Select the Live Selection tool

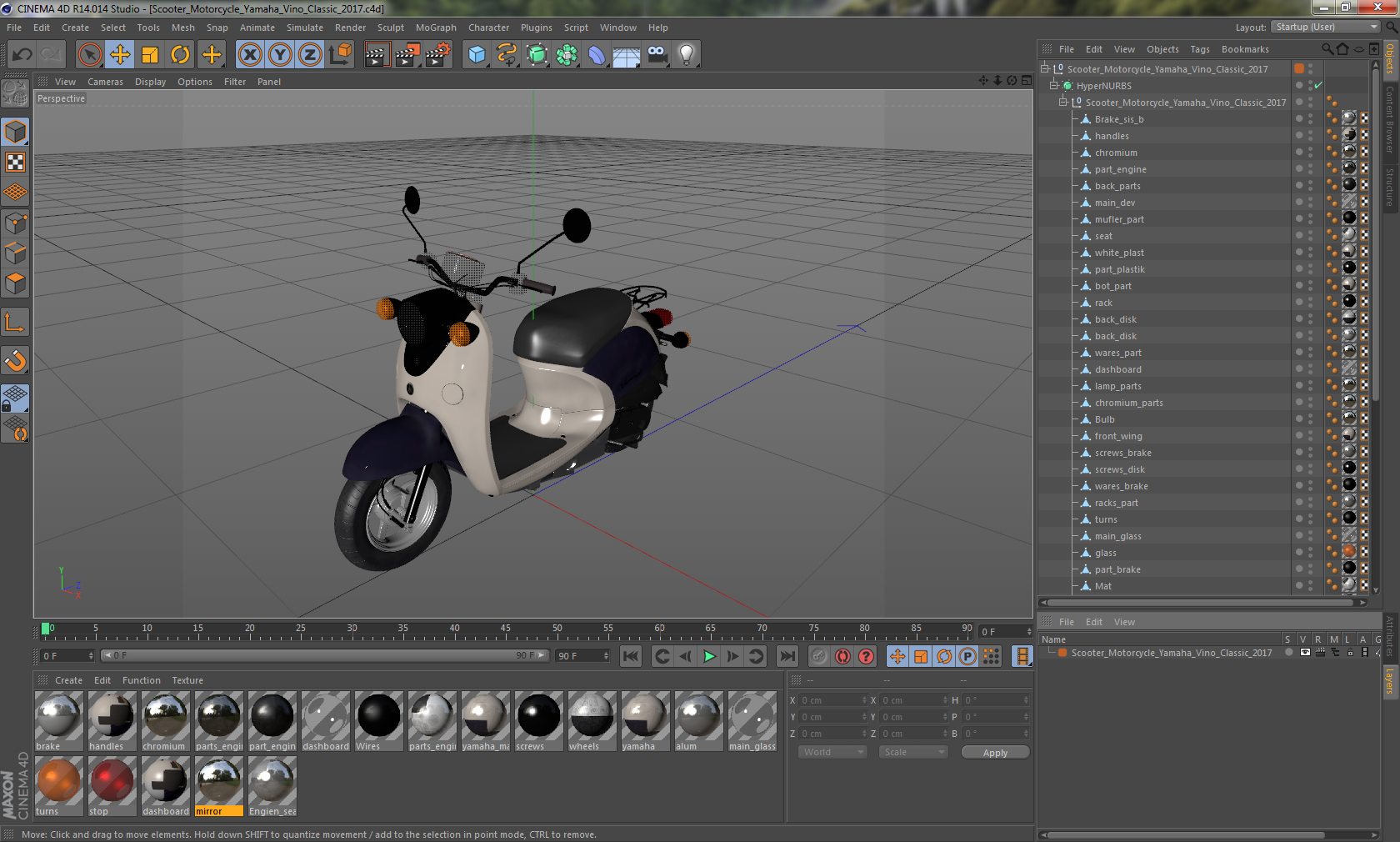coord(89,55)
